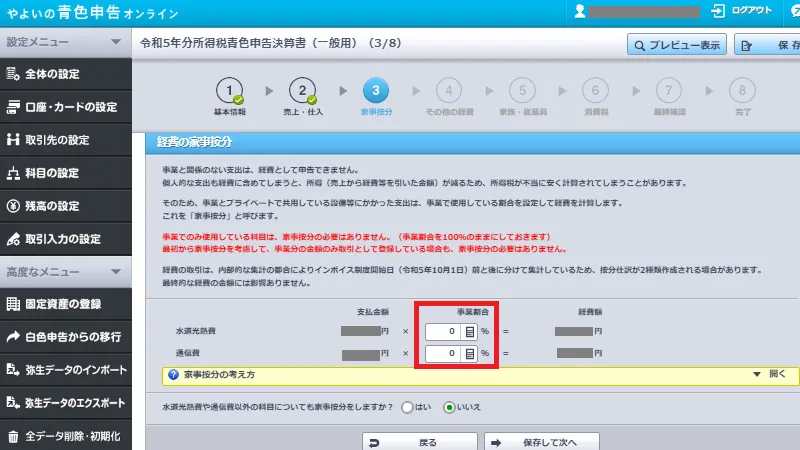Click the 弥生データのエクスポート export icon
The width and height of the screenshot is (800, 450).
(13, 403)
